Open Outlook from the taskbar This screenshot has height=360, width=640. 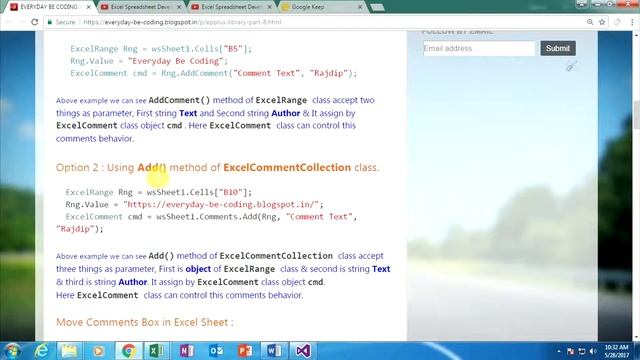pyautogui.click(x=216, y=351)
